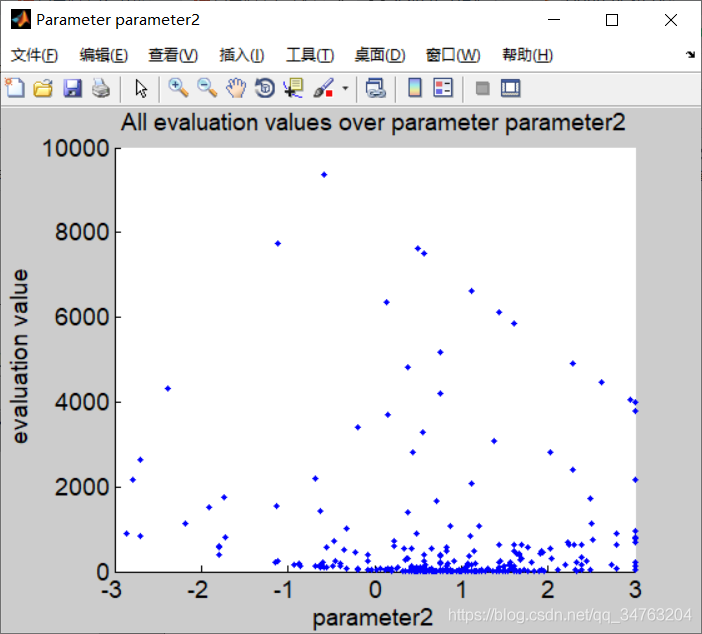Enable the Rotate 3D tool
Viewport: 702px width, 634px height.
265,88
